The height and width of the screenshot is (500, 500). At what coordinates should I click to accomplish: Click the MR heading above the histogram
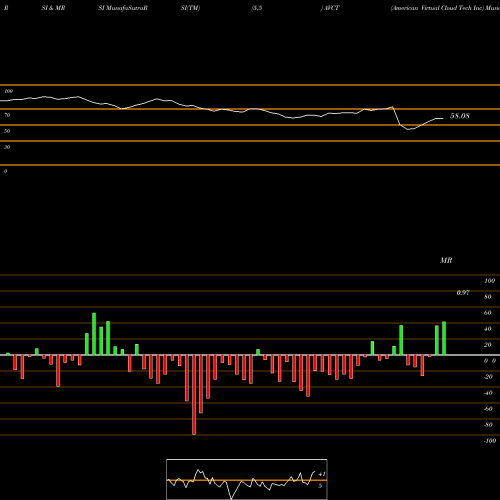446,260
